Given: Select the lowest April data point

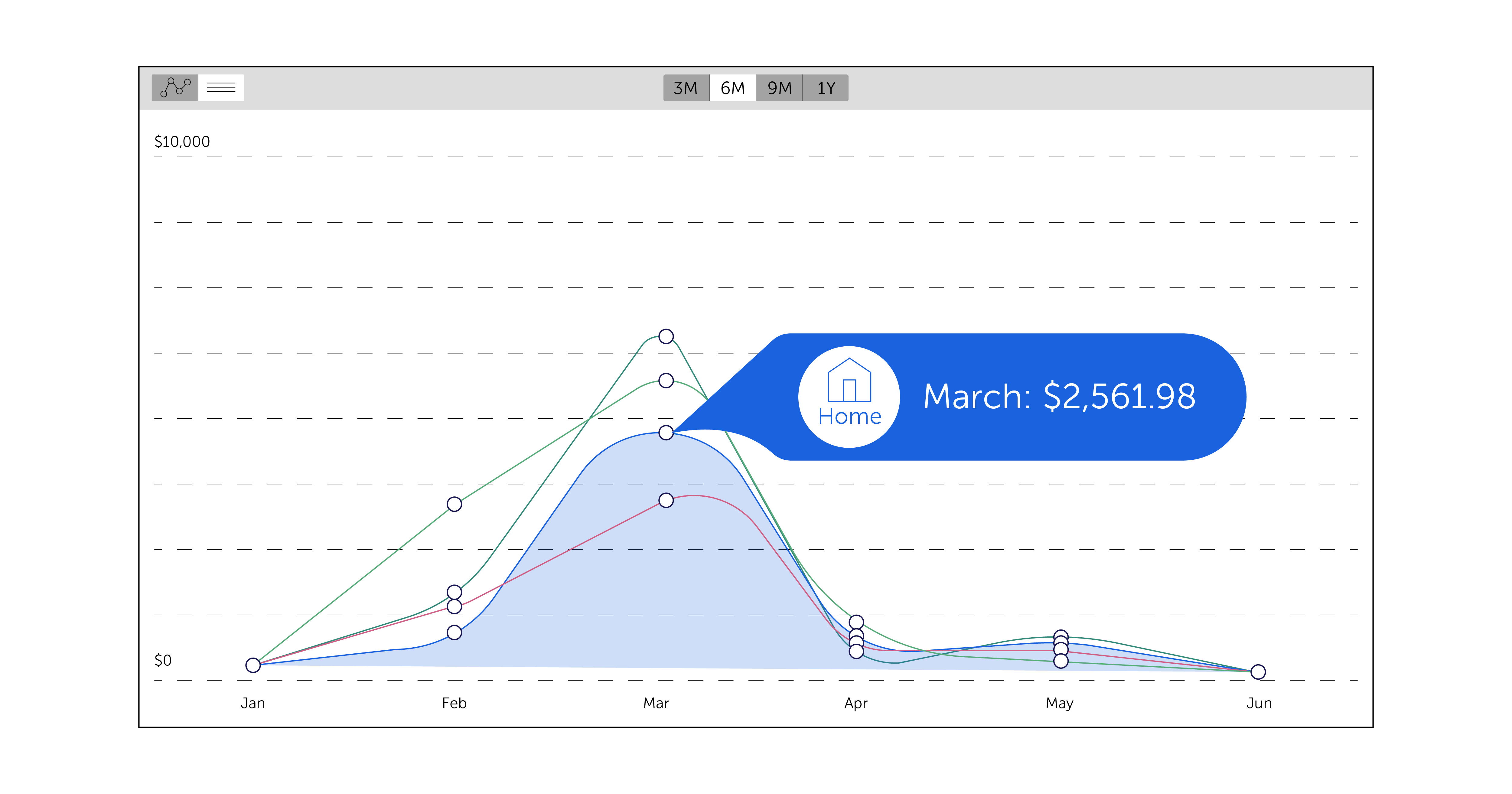Looking at the screenshot, I should pyautogui.click(x=856, y=651).
